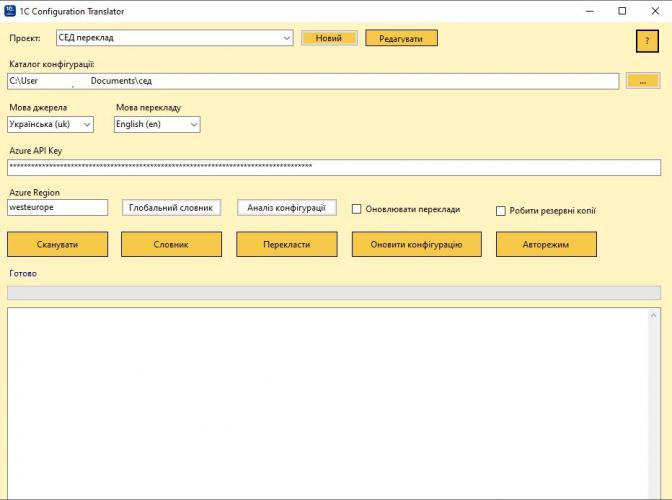672x500 pixels.
Task: Click inside the empty log output area
Action: pyautogui.click(x=327, y=403)
